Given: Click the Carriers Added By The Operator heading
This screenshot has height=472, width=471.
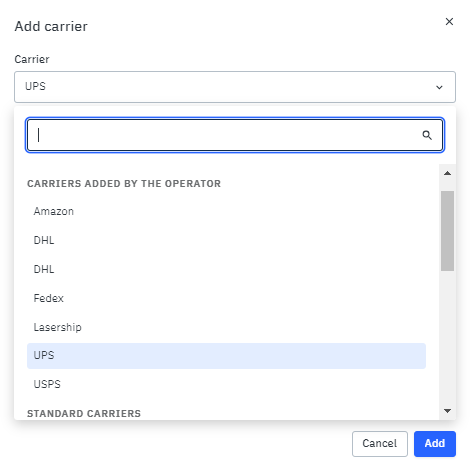Looking at the screenshot, I should [x=124, y=184].
